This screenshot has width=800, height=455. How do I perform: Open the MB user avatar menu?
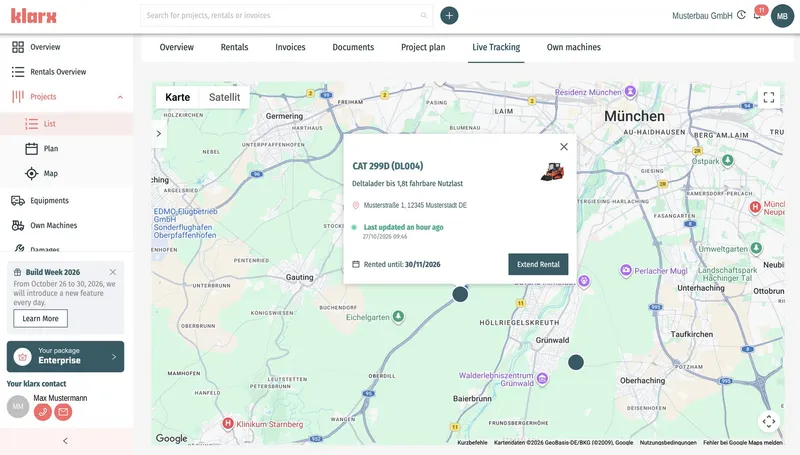[782, 16]
